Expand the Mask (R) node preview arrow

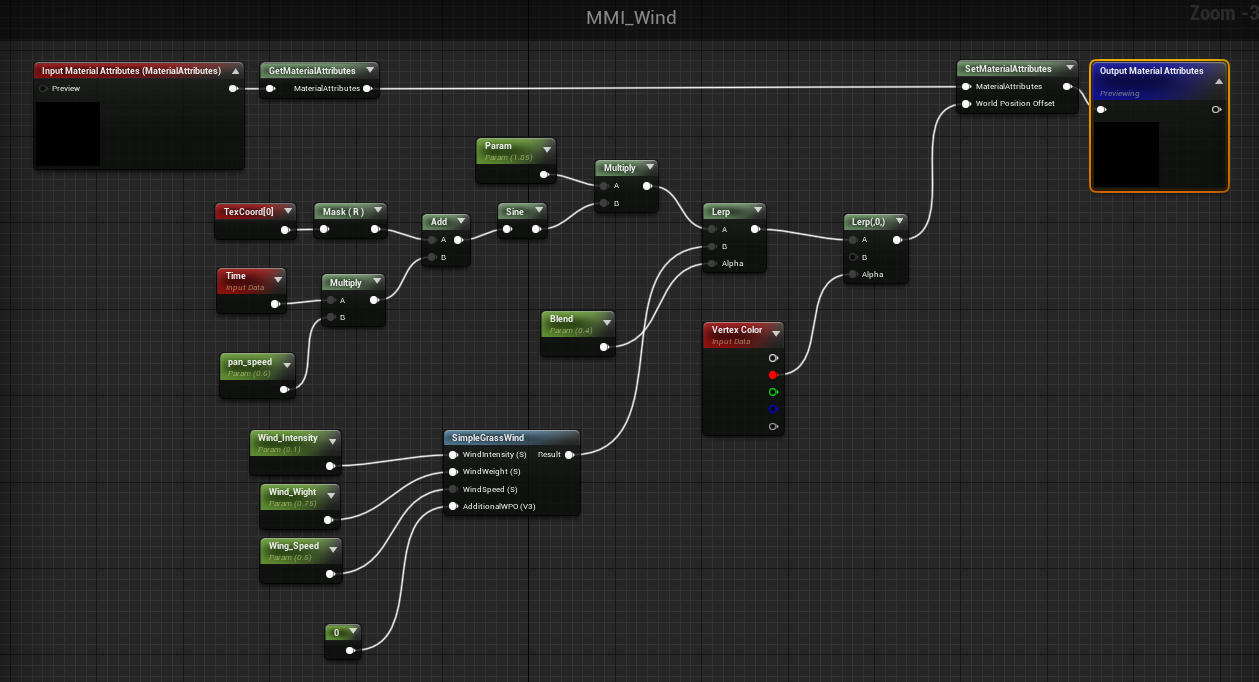377,211
